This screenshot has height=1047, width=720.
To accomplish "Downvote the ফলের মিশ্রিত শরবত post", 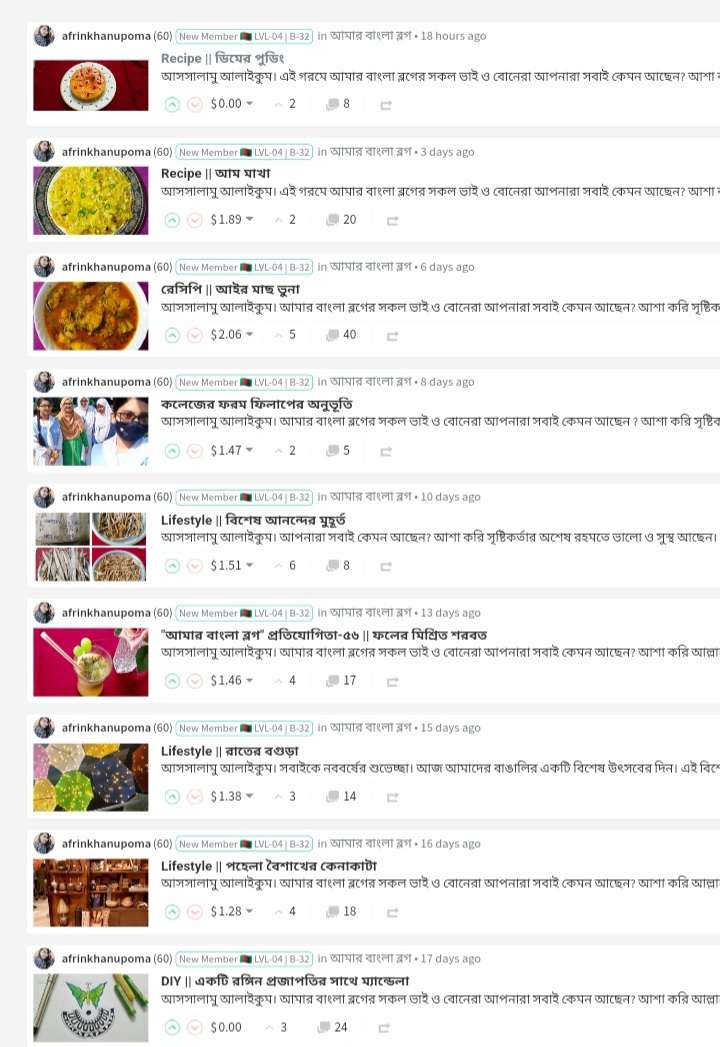I will point(194,680).
